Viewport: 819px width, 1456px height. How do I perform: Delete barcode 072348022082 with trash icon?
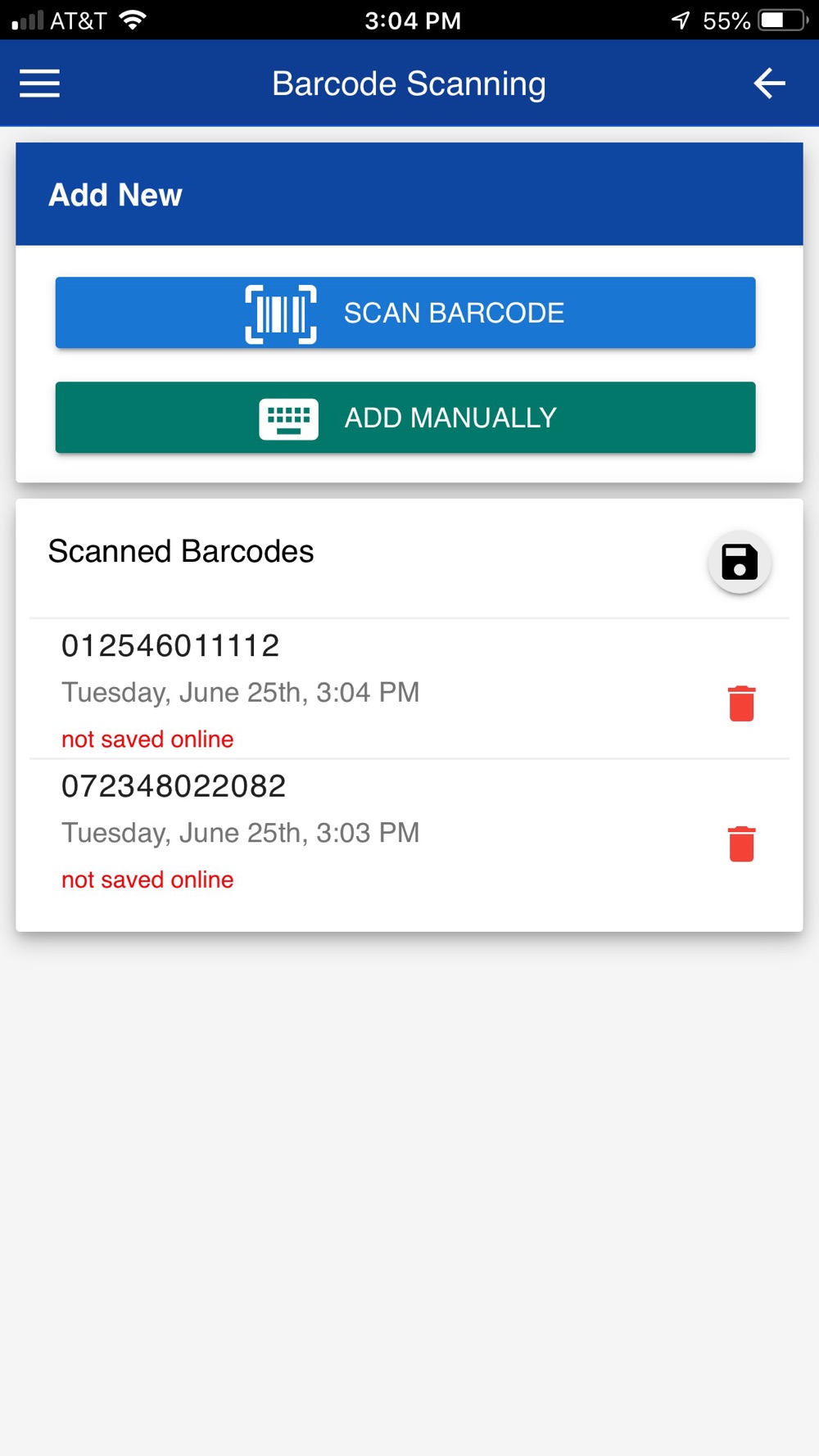click(x=741, y=844)
